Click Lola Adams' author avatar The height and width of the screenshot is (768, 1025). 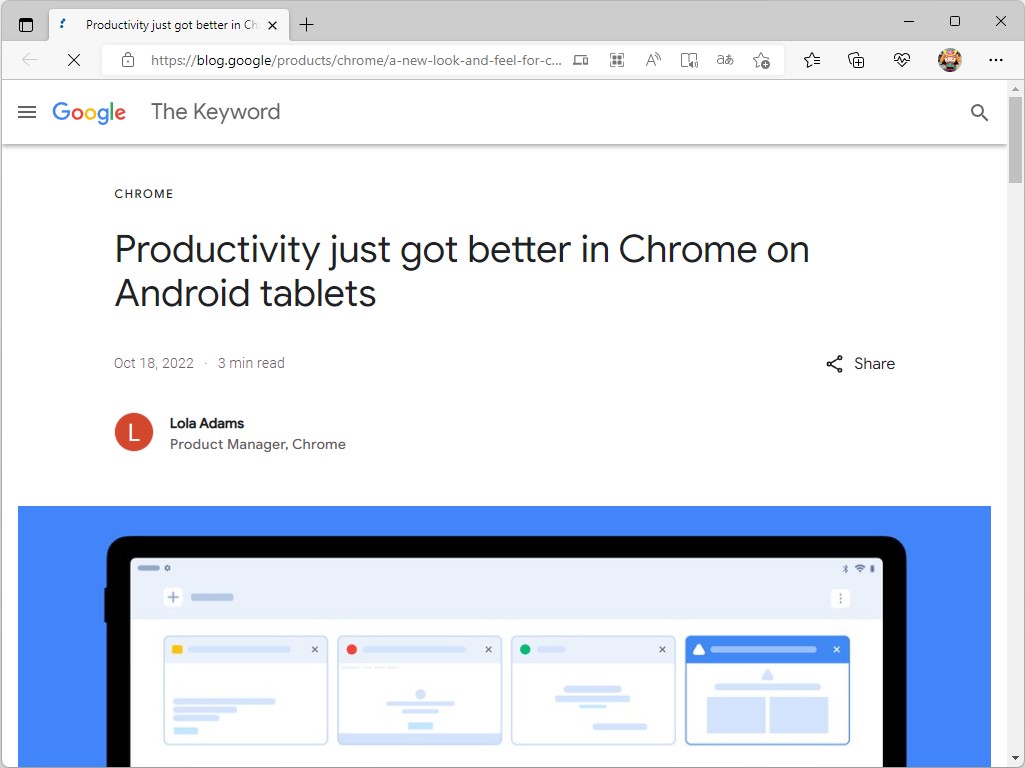click(133, 432)
